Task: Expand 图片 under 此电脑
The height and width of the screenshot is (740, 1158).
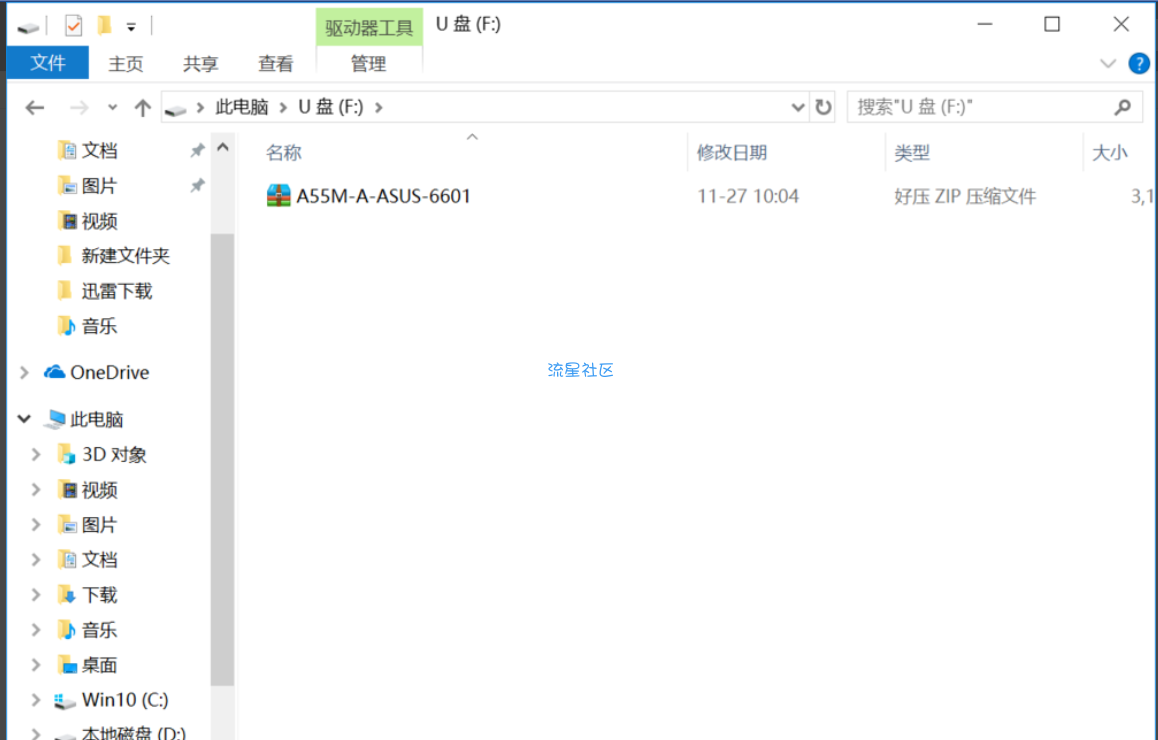Action: tap(35, 524)
